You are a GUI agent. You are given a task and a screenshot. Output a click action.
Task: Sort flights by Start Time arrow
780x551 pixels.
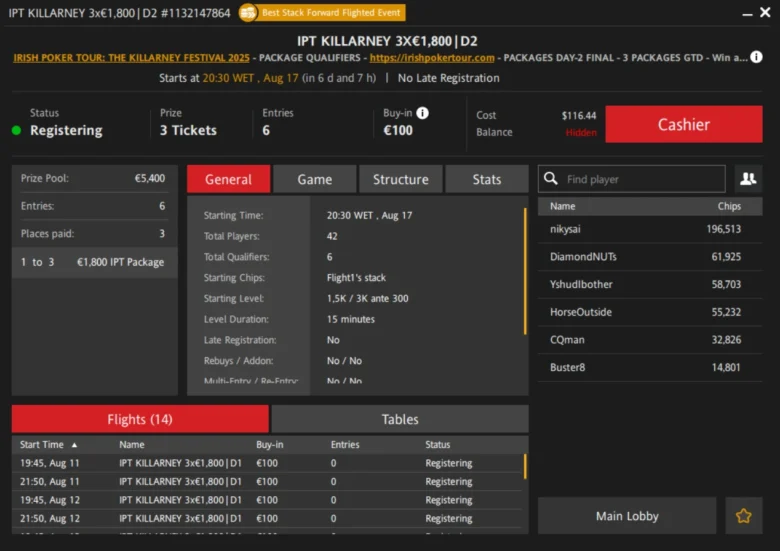pyautogui.click(x=74, y=445)
